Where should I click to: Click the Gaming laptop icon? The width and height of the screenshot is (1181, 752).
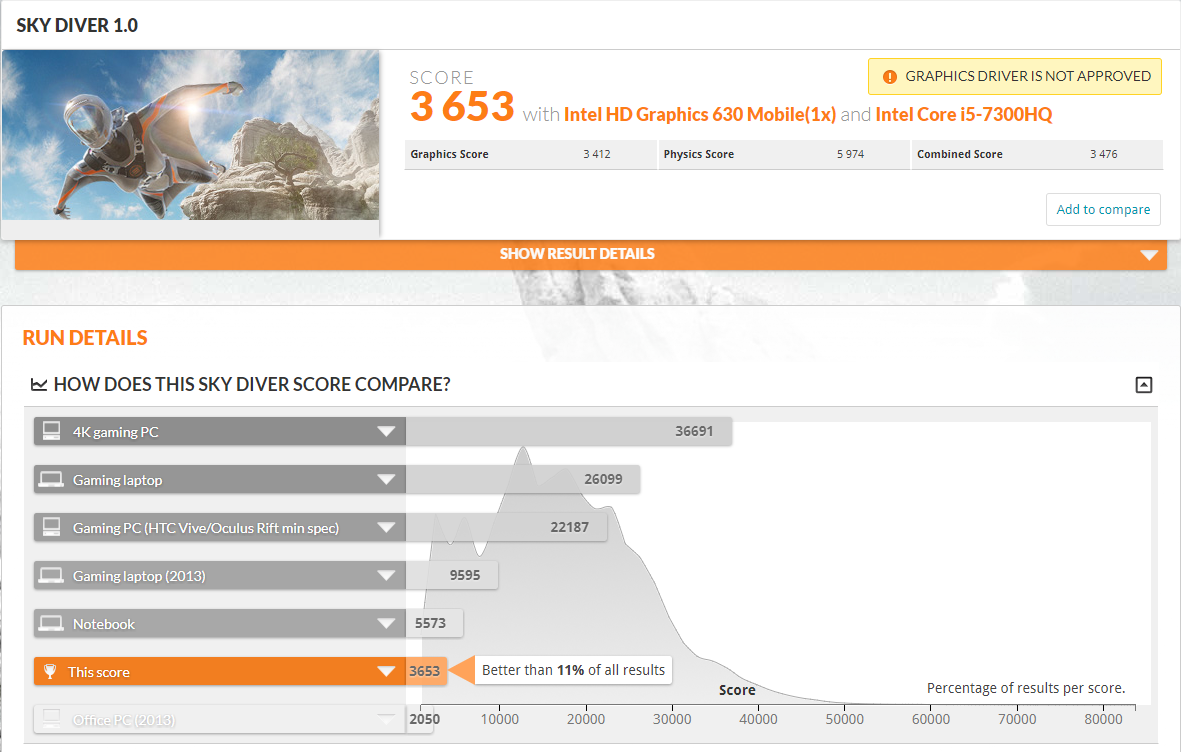(x=51, y=479)
